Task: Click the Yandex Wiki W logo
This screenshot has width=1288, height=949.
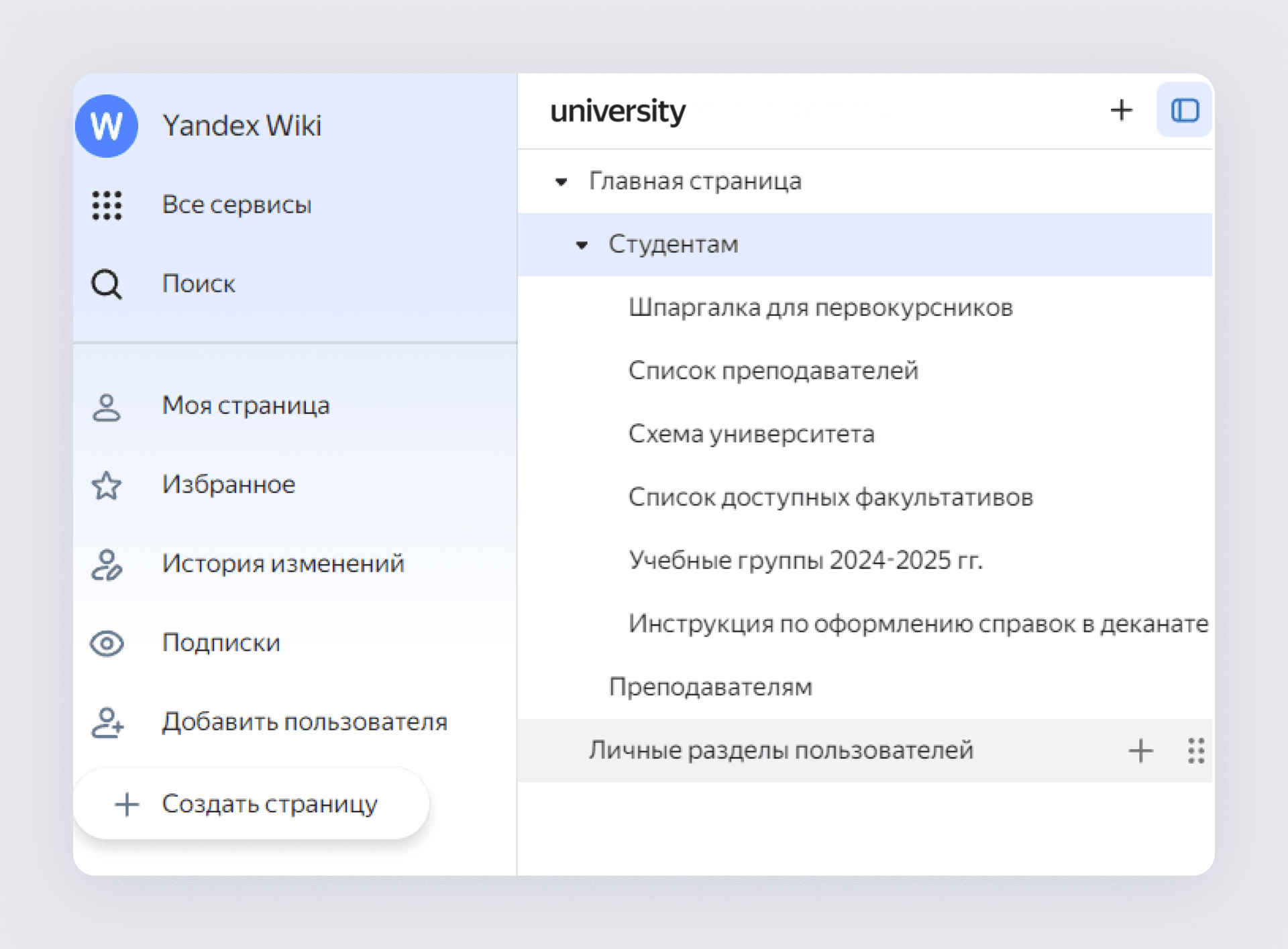Action: pyautogui.click(x=107, y=125)
